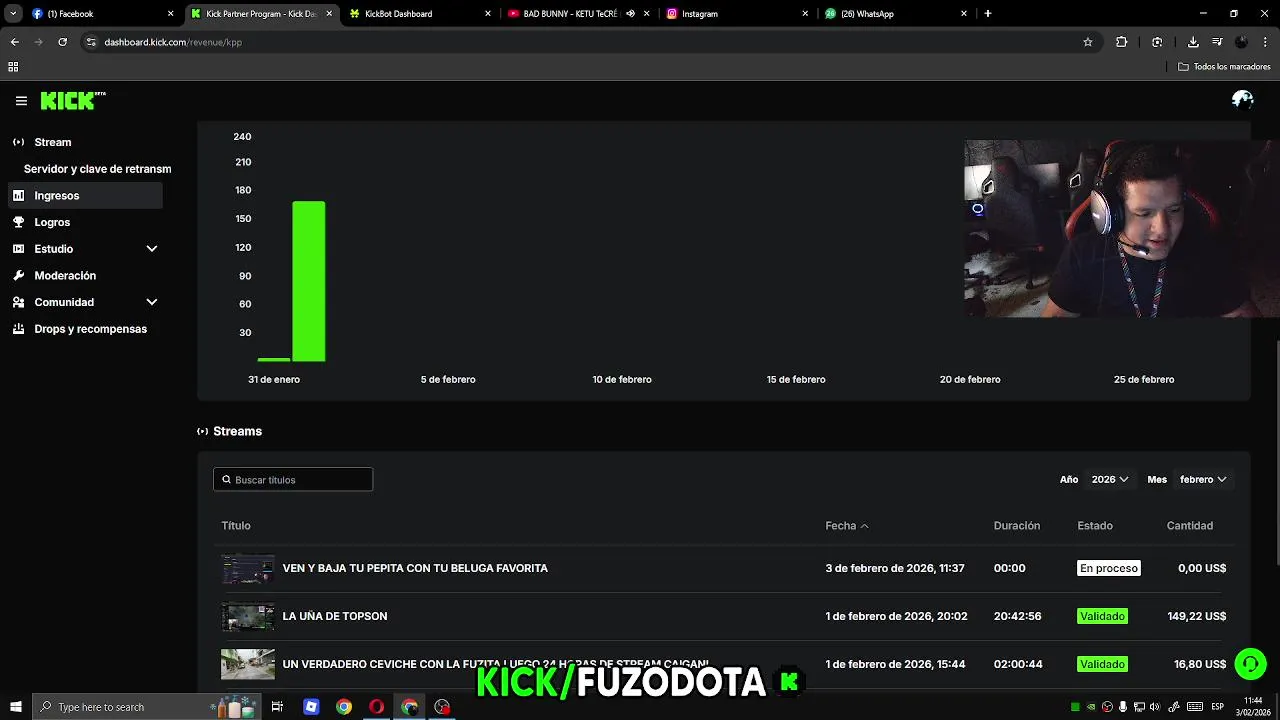Screen dimensions: 1280x720
Task: Open stream VEN Y BAJA TU PEPITA title
Action: tap(415, 568)
